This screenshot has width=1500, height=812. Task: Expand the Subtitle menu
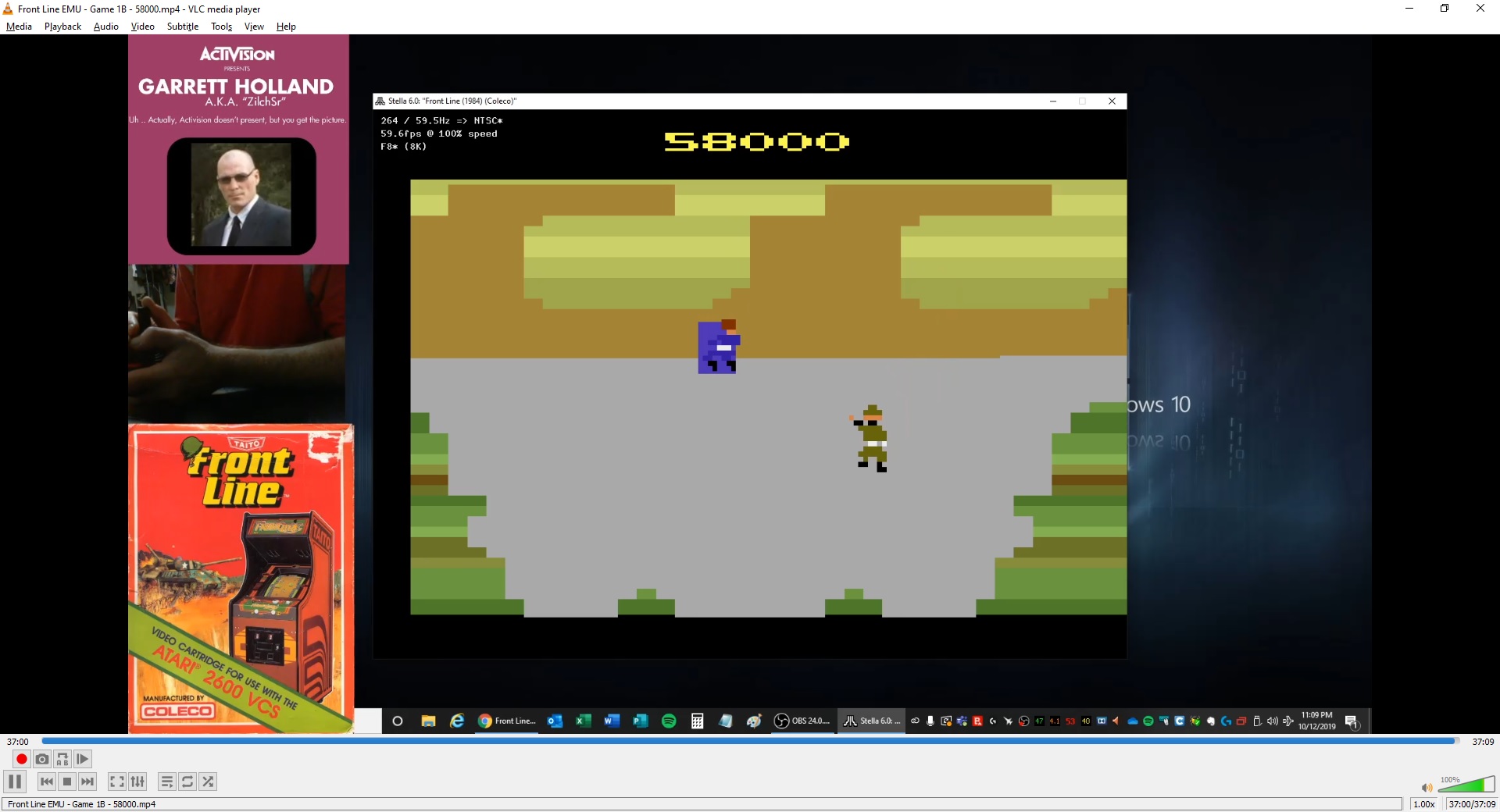(182, 27)
